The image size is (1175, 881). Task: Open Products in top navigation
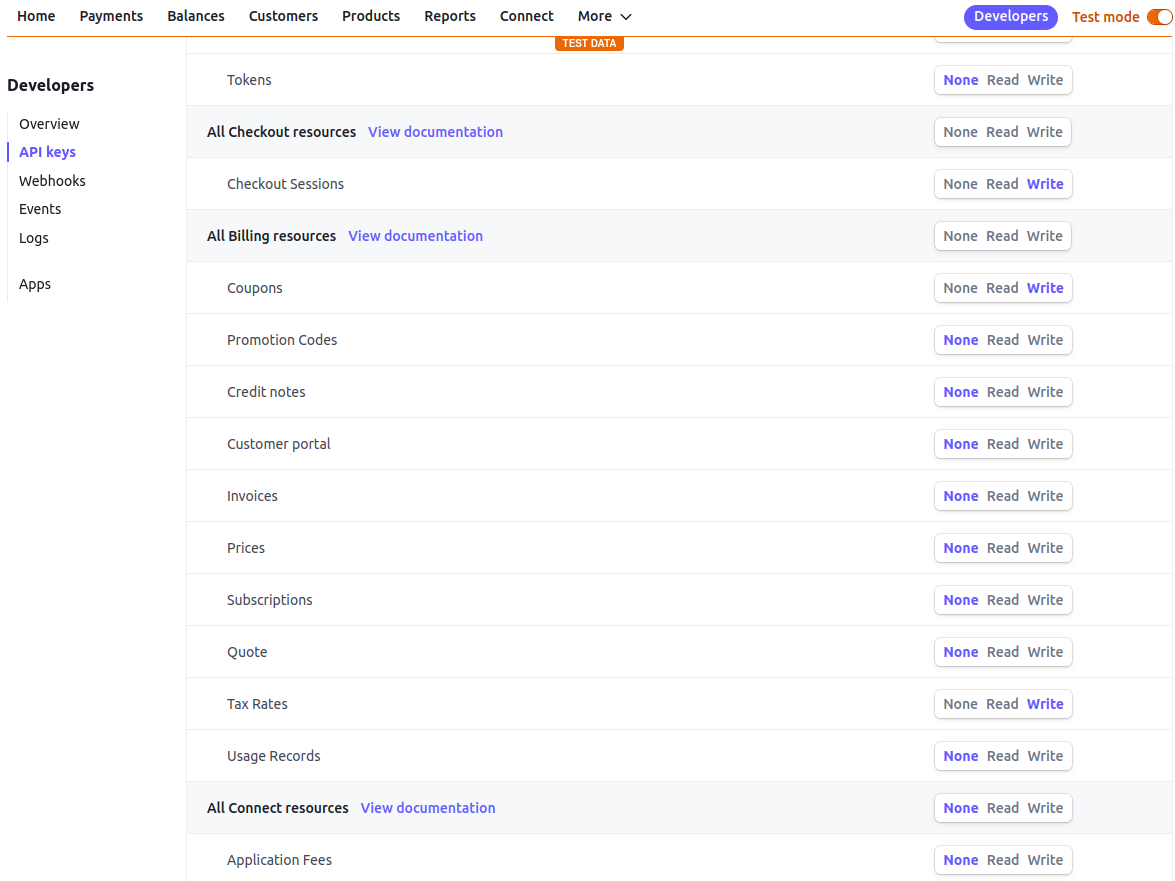tap(371, 16)
